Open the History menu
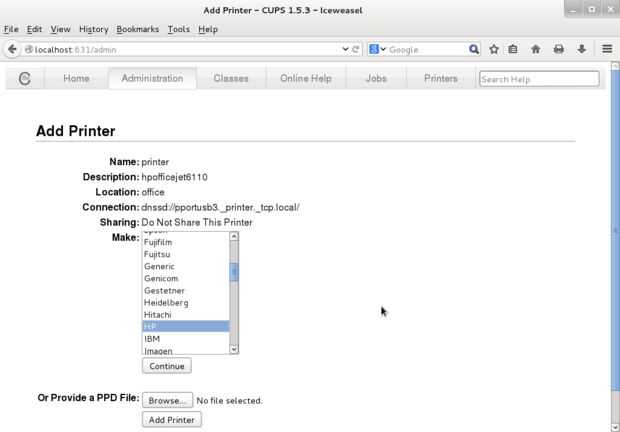The width and height of the screenshot is (620, 432). [x=94, y=29]
